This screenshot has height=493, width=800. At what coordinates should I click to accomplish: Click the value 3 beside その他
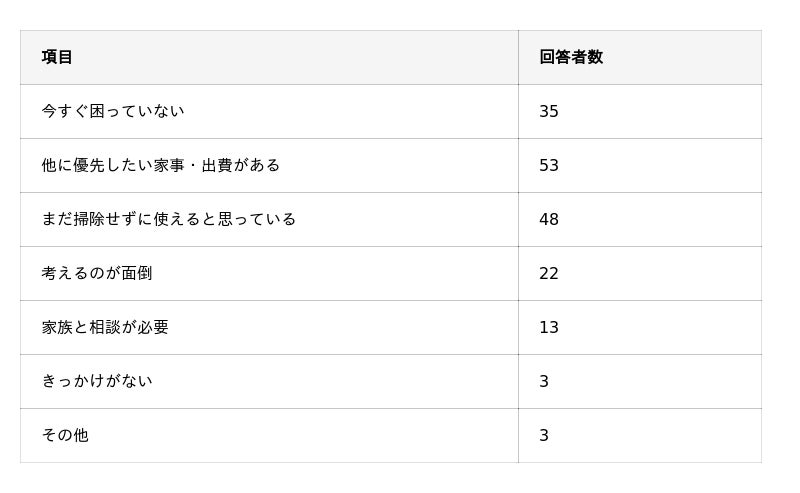tap(544, 435)
